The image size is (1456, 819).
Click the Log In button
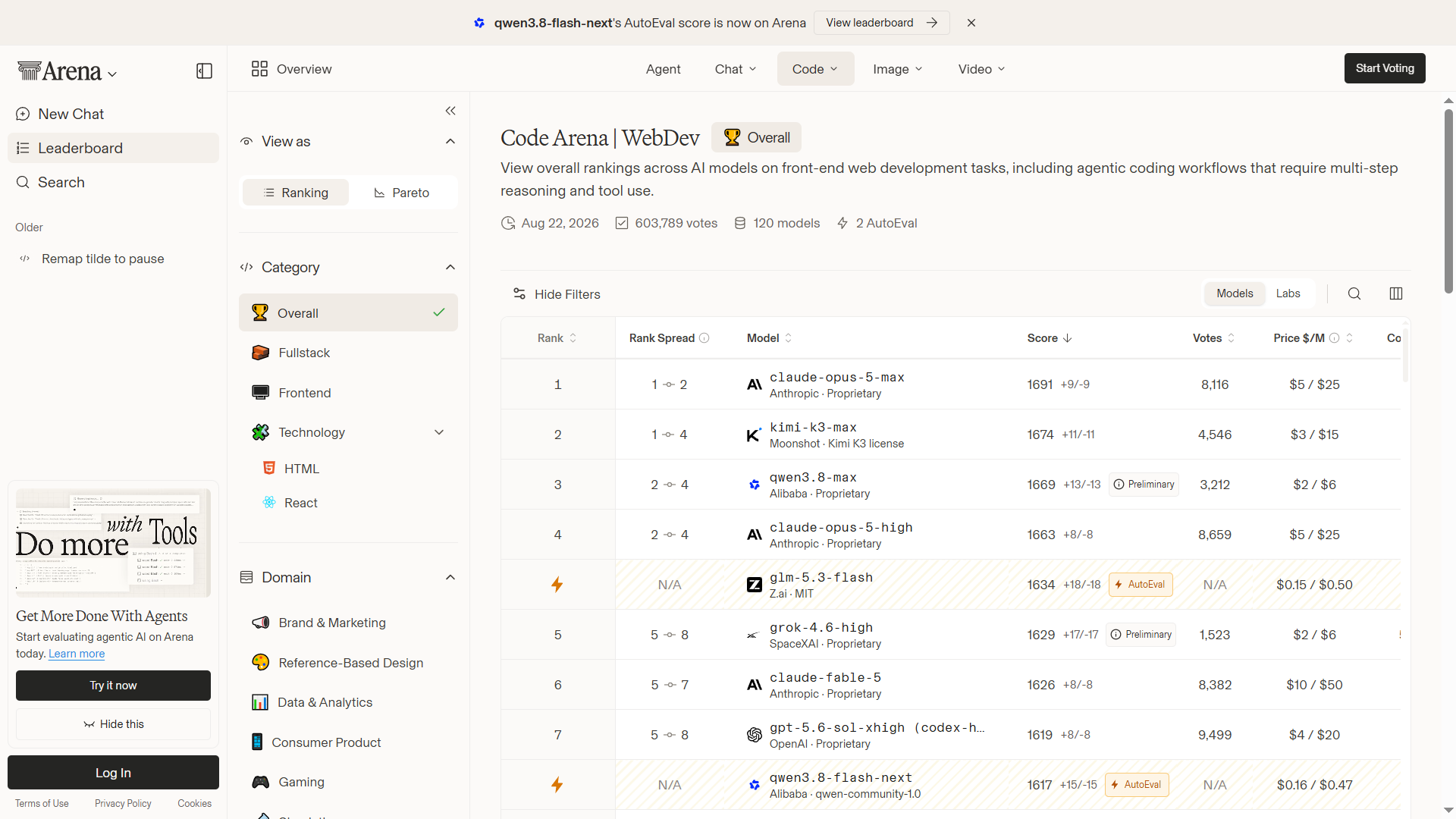point(113,773)
